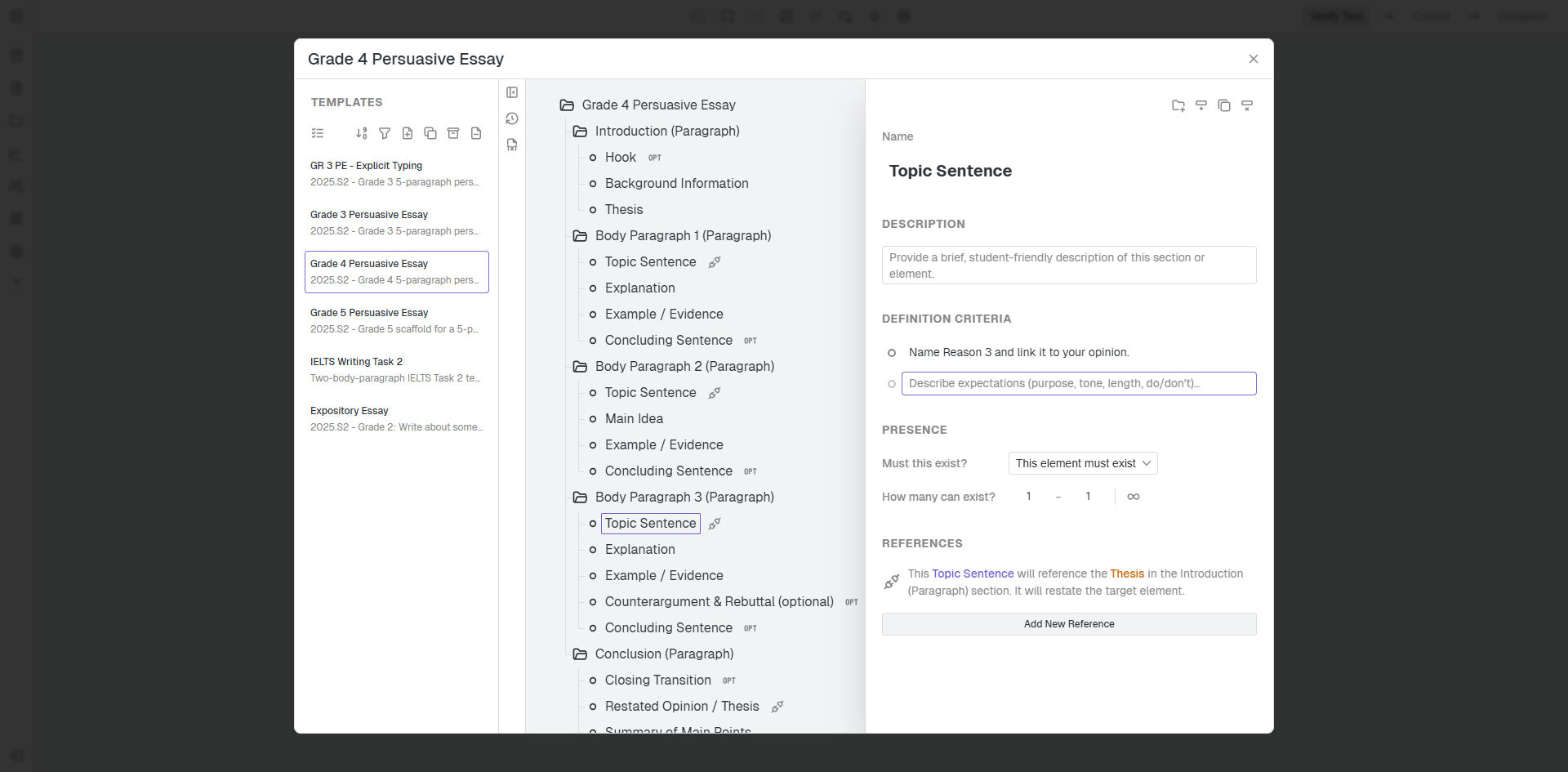Collapse the templates sidebar panel
This screenshot has width=1568, height=772.
pos(512,92)
